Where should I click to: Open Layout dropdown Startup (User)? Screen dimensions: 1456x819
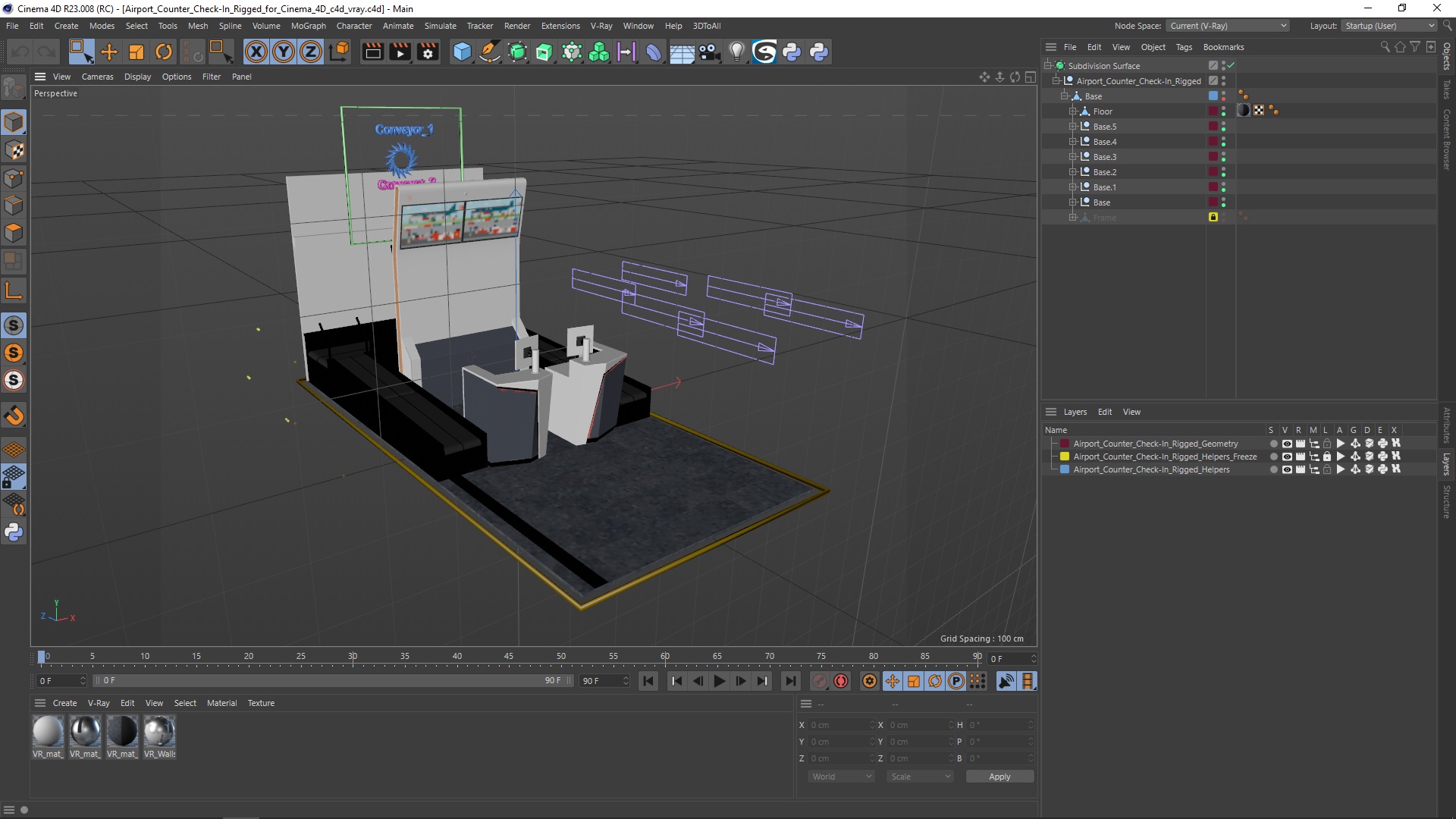(x=1389, y=26)
